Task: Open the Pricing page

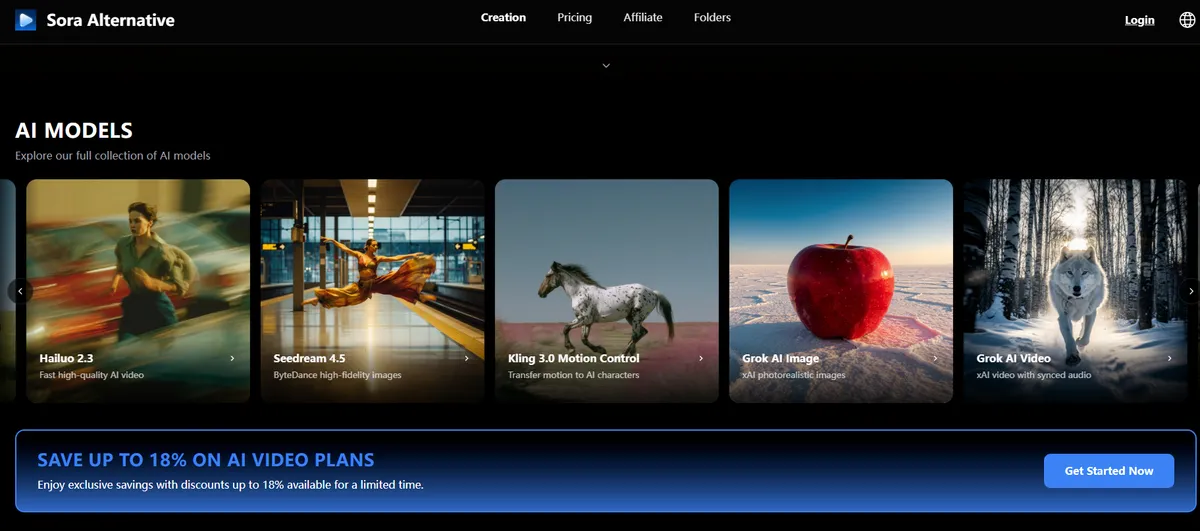Action: [x=574, y=18]
